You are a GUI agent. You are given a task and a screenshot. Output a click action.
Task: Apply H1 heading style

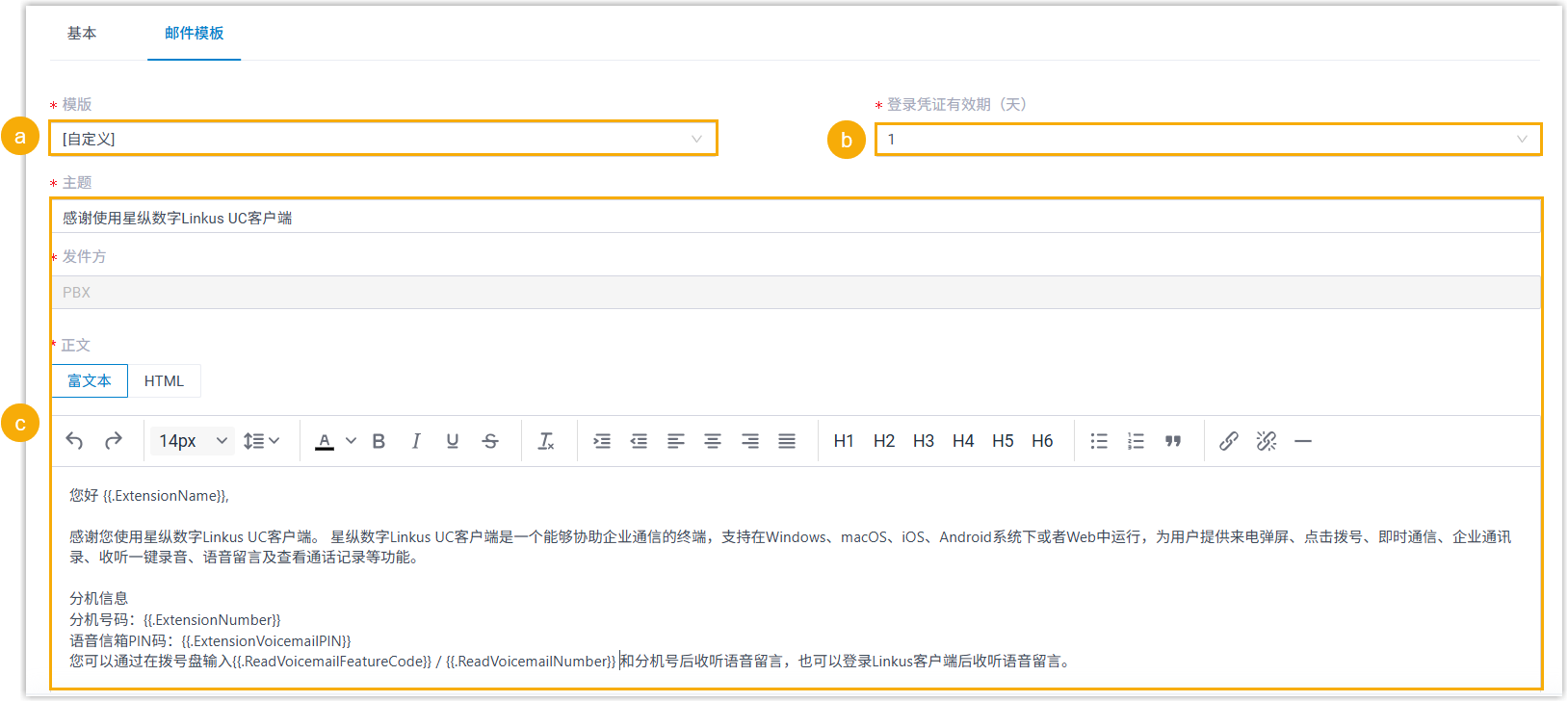click(x=844, y=441)
